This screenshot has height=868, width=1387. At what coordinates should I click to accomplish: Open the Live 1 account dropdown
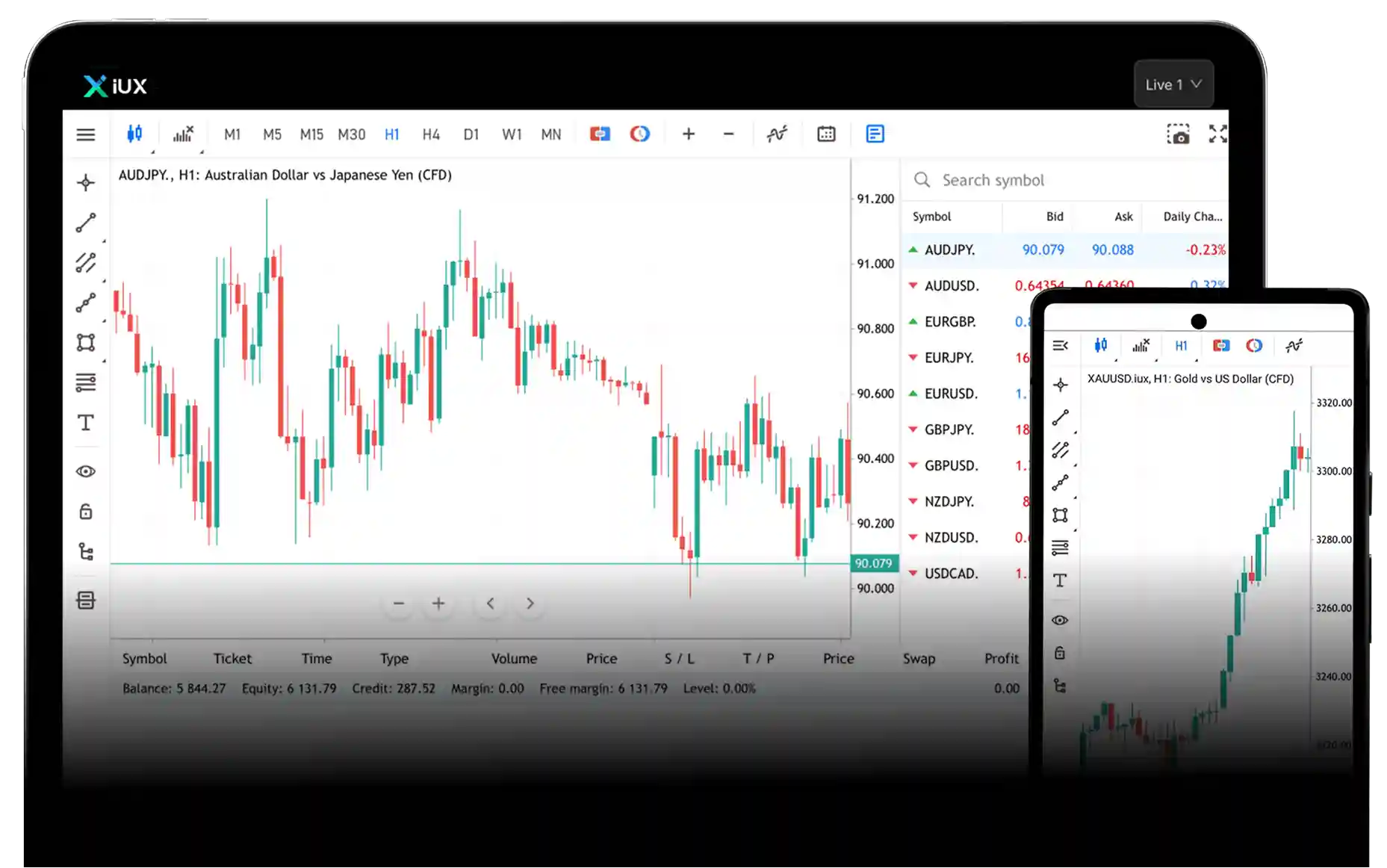[x=1173, y=84]
